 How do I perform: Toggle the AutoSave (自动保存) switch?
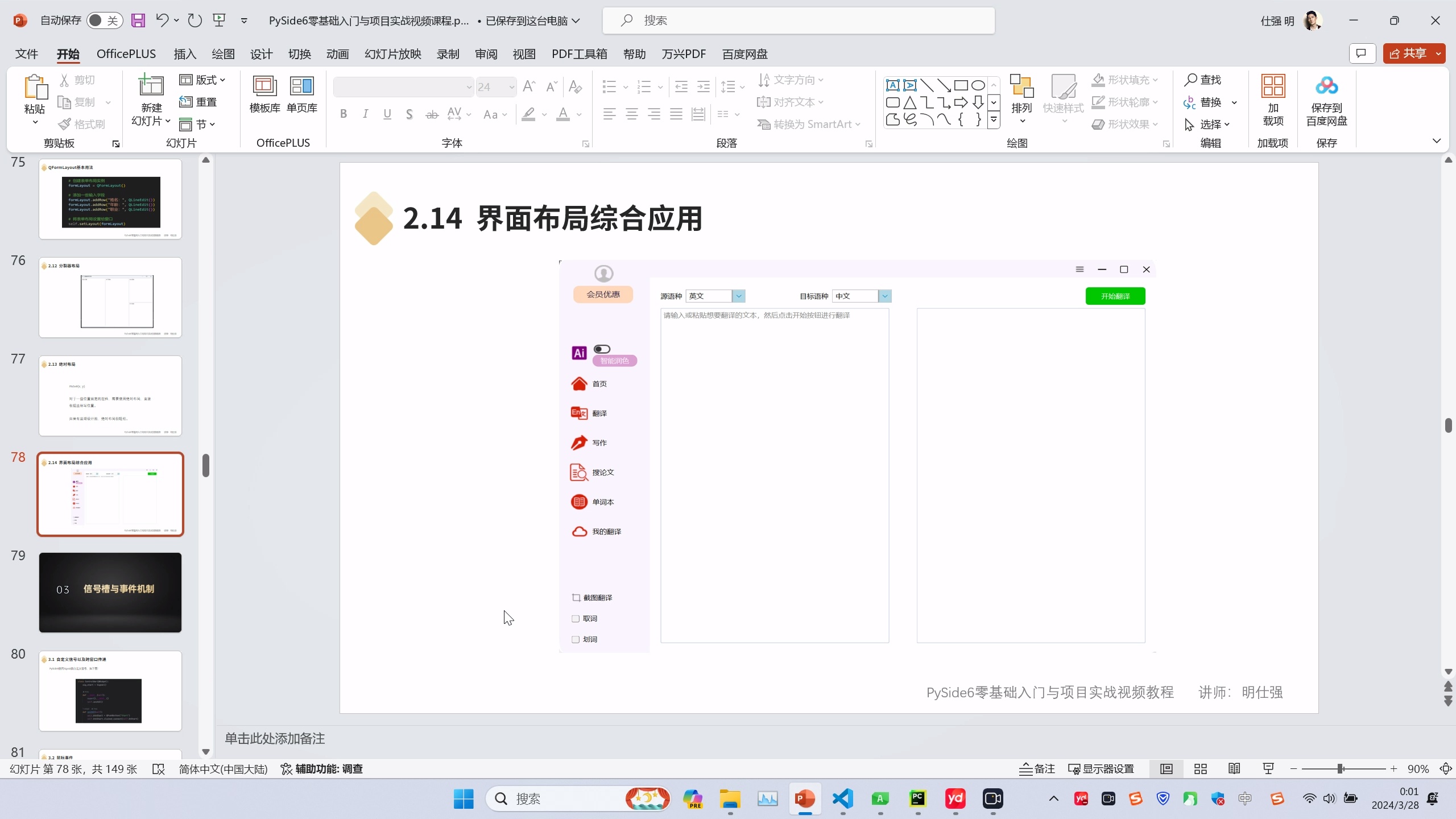pos(105,20)
